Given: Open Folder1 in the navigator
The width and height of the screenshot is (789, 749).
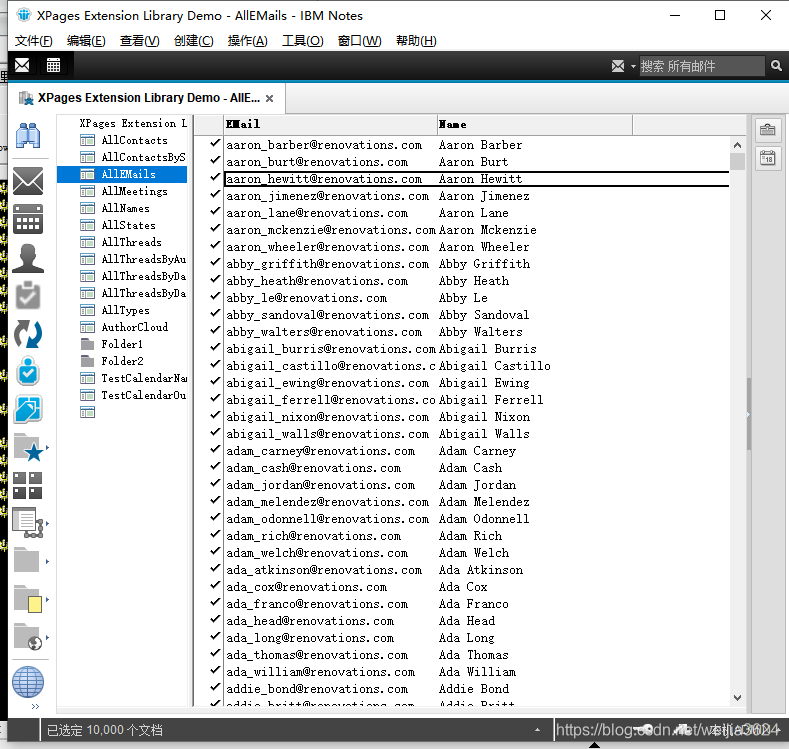Looking at the screenshot, I should [x=122, y=345].
